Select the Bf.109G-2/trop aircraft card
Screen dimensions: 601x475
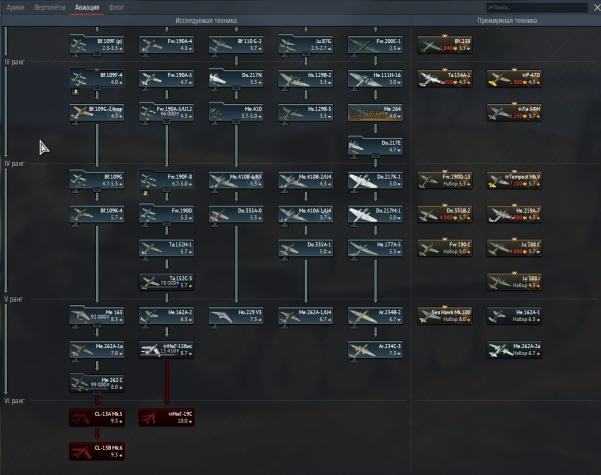(x=97, y=112)
